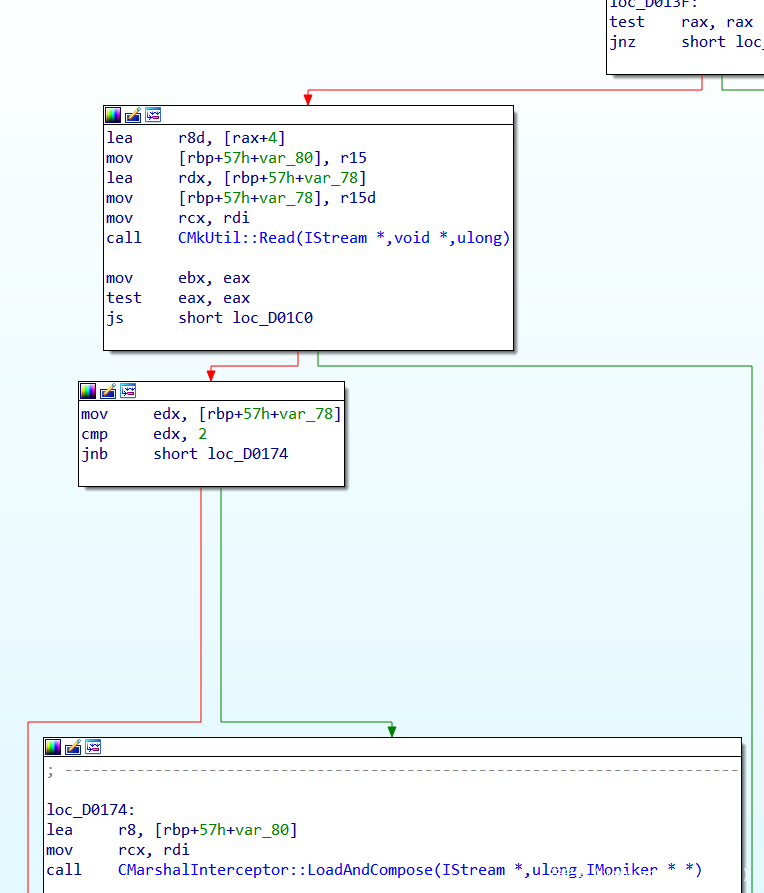Click the red arrowhead entering the CMkUtil::Read block
Screen dimensions: 764x893
pos(308,98)
